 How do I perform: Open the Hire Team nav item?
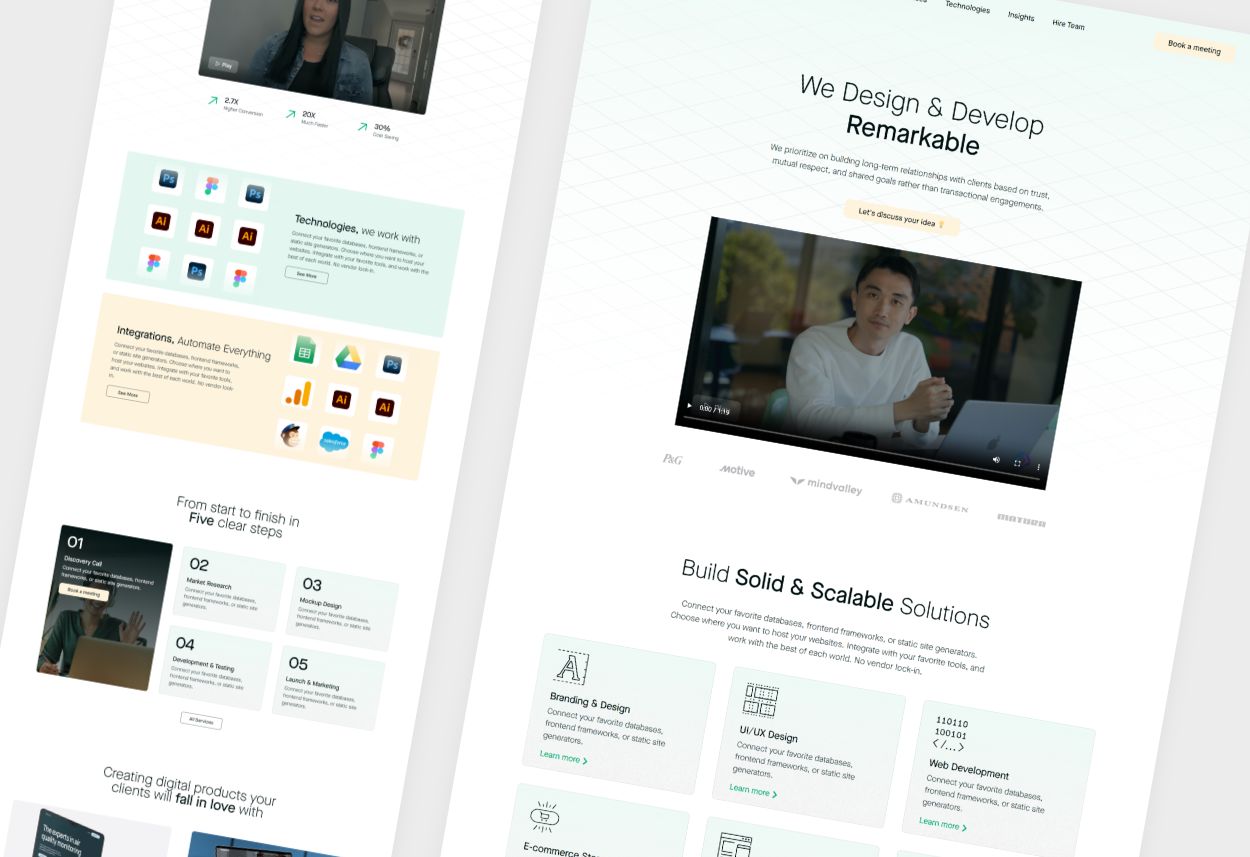tap(1068, 24)
